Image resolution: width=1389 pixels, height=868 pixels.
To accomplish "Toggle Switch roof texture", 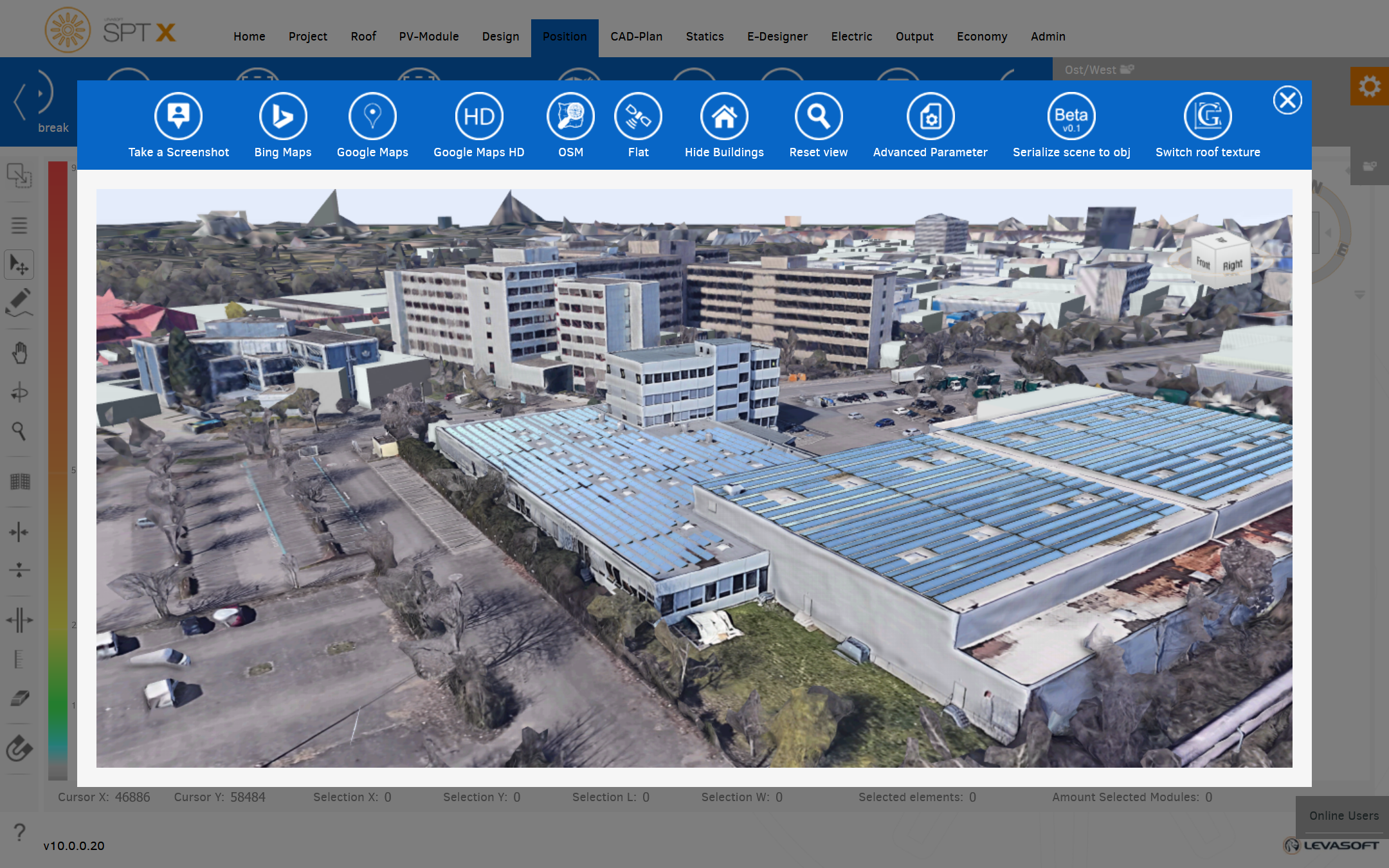I will pos(1208,116).
